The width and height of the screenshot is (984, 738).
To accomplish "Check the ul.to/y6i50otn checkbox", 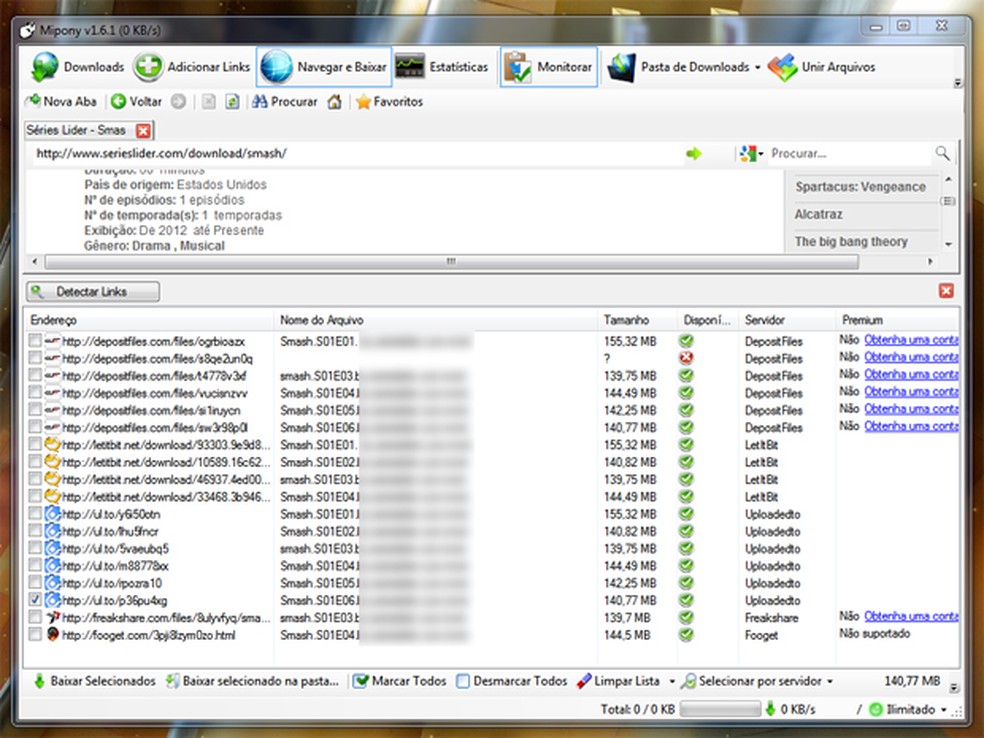I will click(x=35, y=513).
